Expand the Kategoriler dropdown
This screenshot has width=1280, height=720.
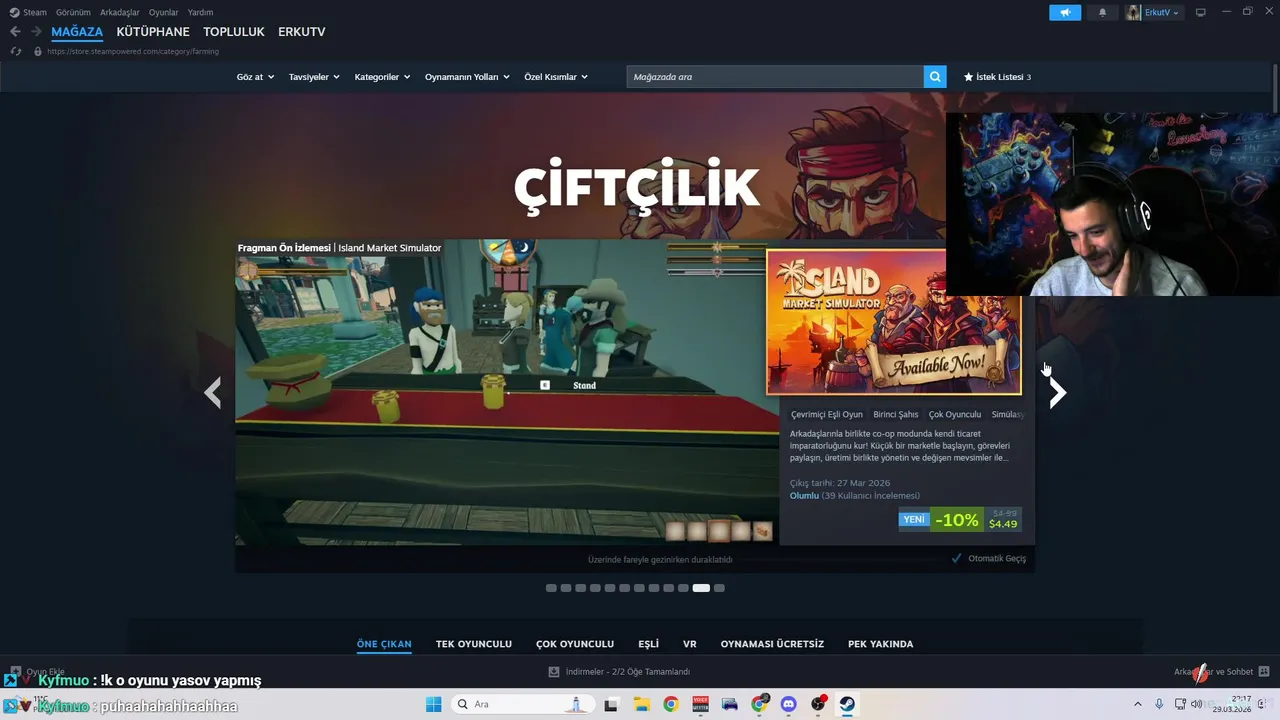click(x=382, y=77)
